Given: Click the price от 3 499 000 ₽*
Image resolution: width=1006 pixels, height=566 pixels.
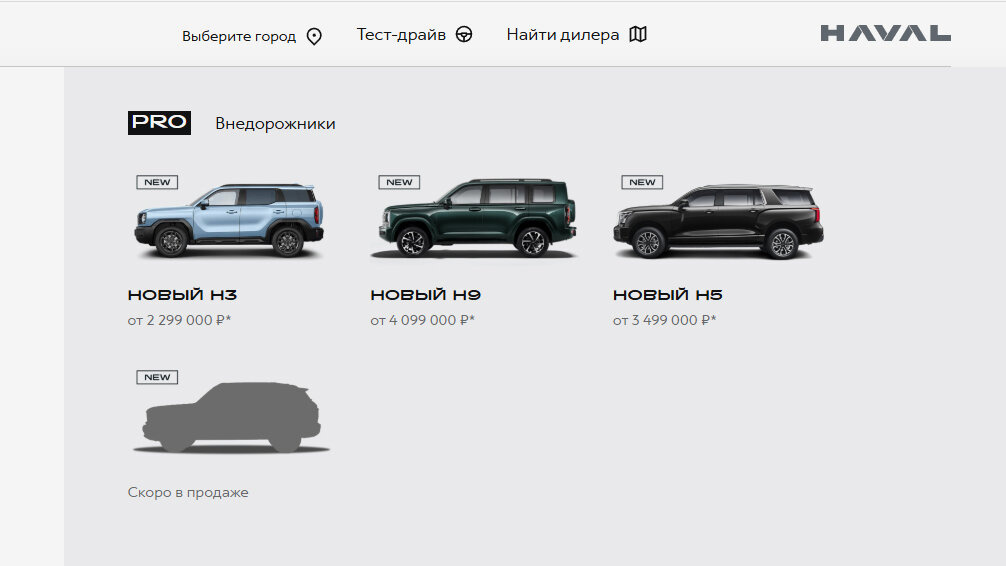Looking at the screenshot, I should pos(664,320).
